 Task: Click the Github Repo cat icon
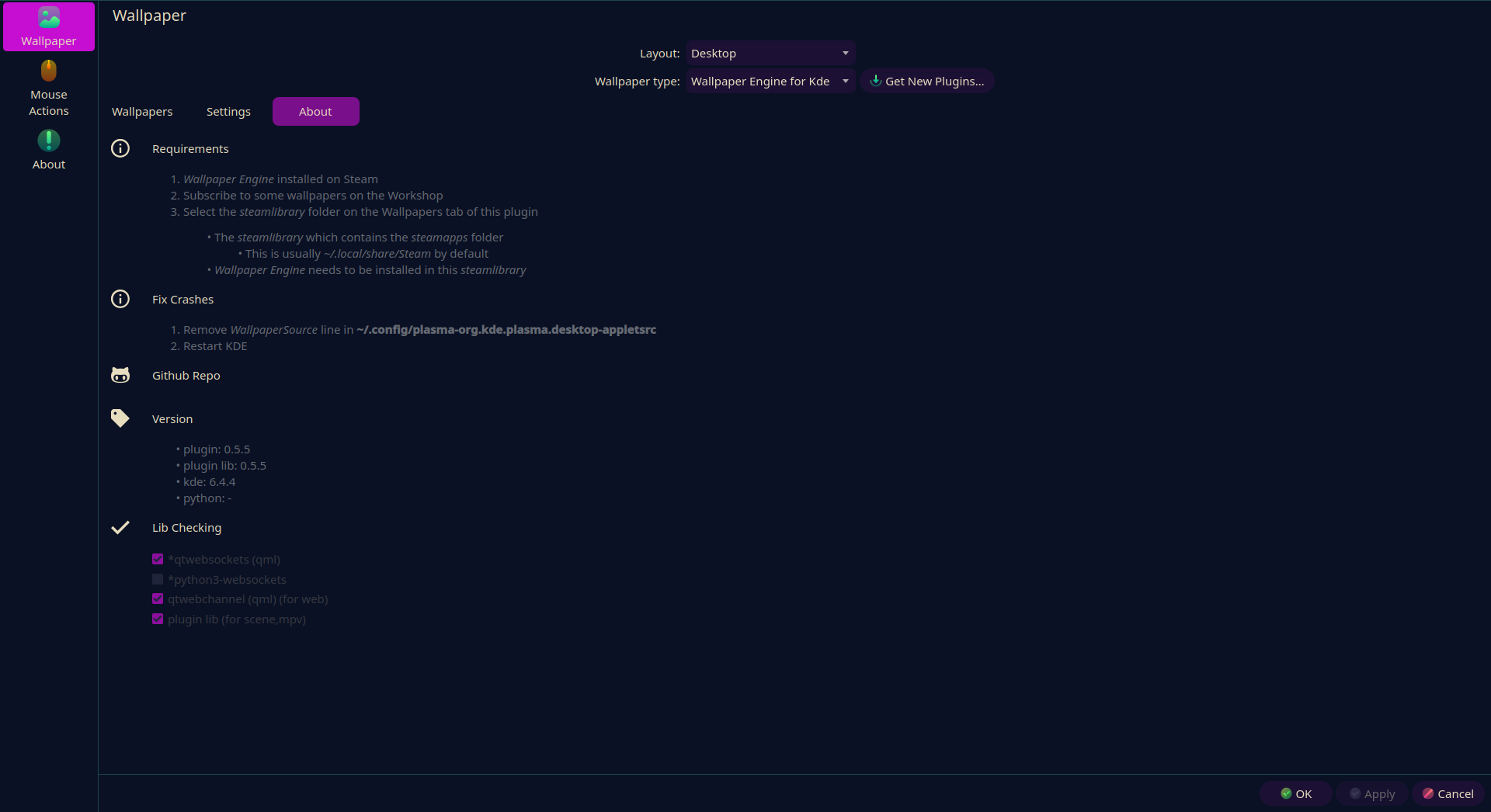[120, 375]
